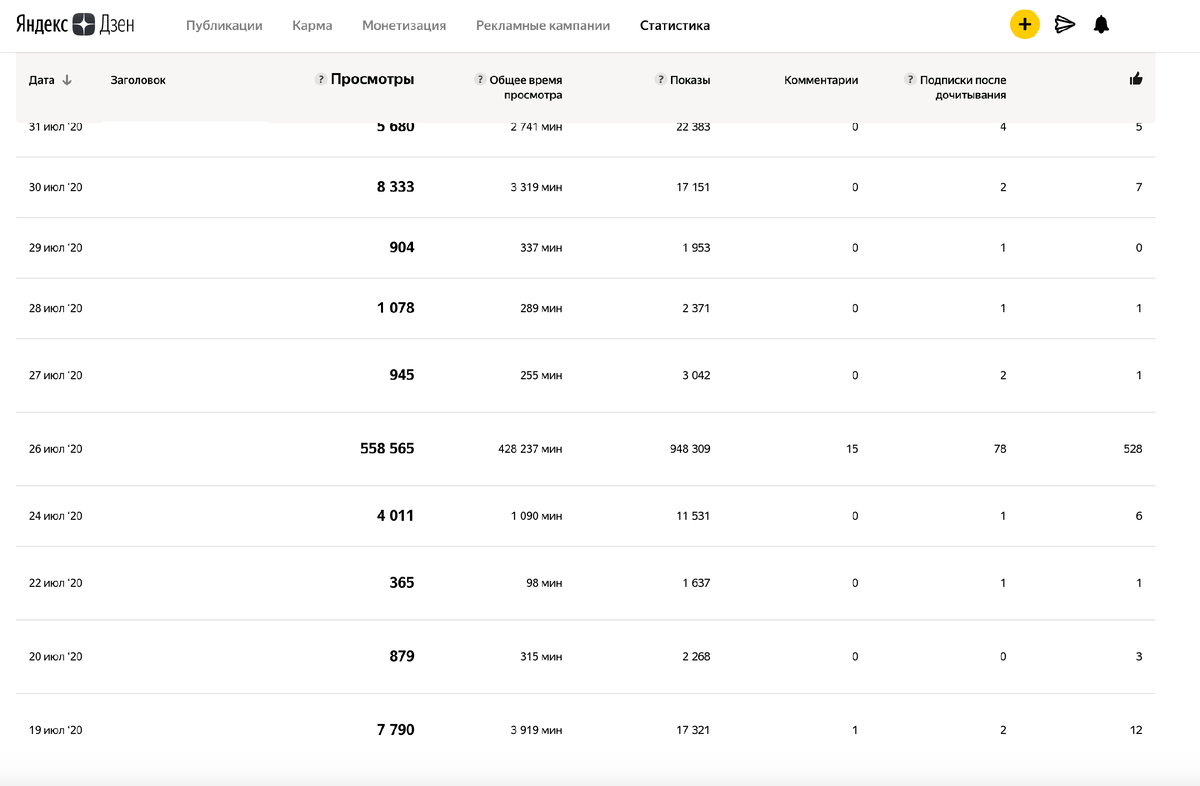Open the help tooltip next to Общее время просмотра
This screenshot has height=786, width=1200.
(480, 79)
